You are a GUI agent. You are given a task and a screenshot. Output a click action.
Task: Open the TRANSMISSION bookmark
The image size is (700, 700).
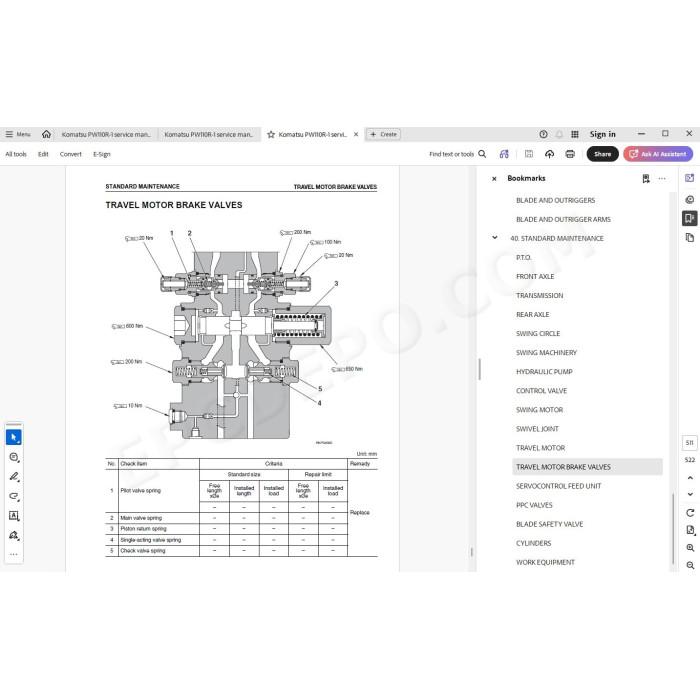539,296
